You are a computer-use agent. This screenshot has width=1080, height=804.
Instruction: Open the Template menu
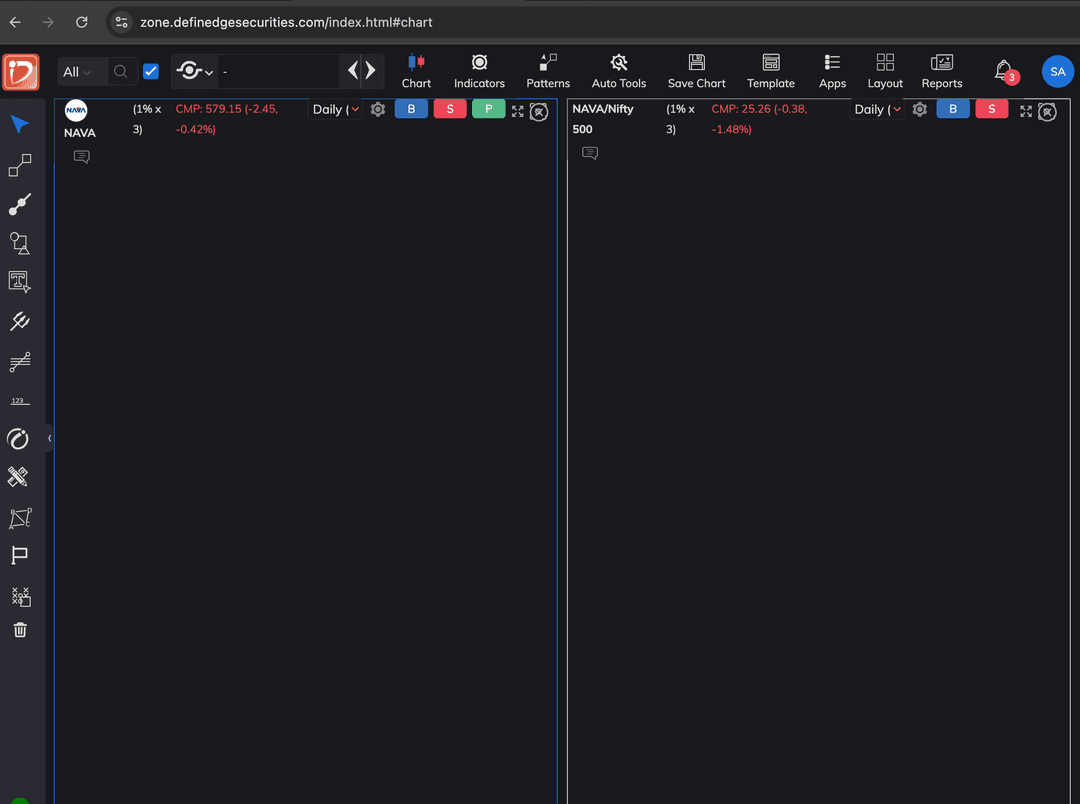point(771,72)
